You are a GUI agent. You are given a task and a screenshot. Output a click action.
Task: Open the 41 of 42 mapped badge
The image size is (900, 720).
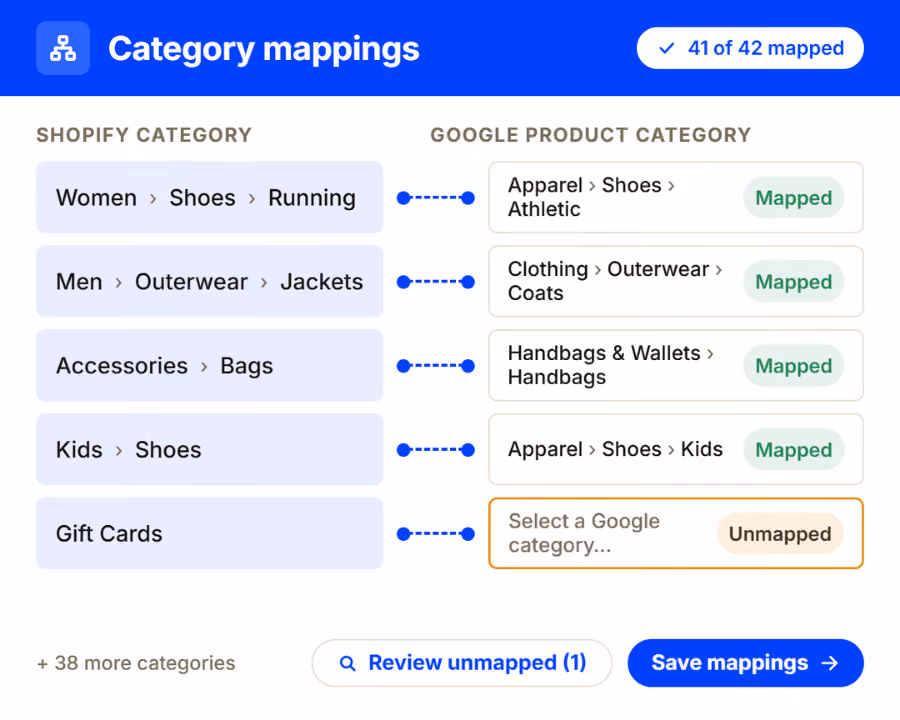point(750,48)
